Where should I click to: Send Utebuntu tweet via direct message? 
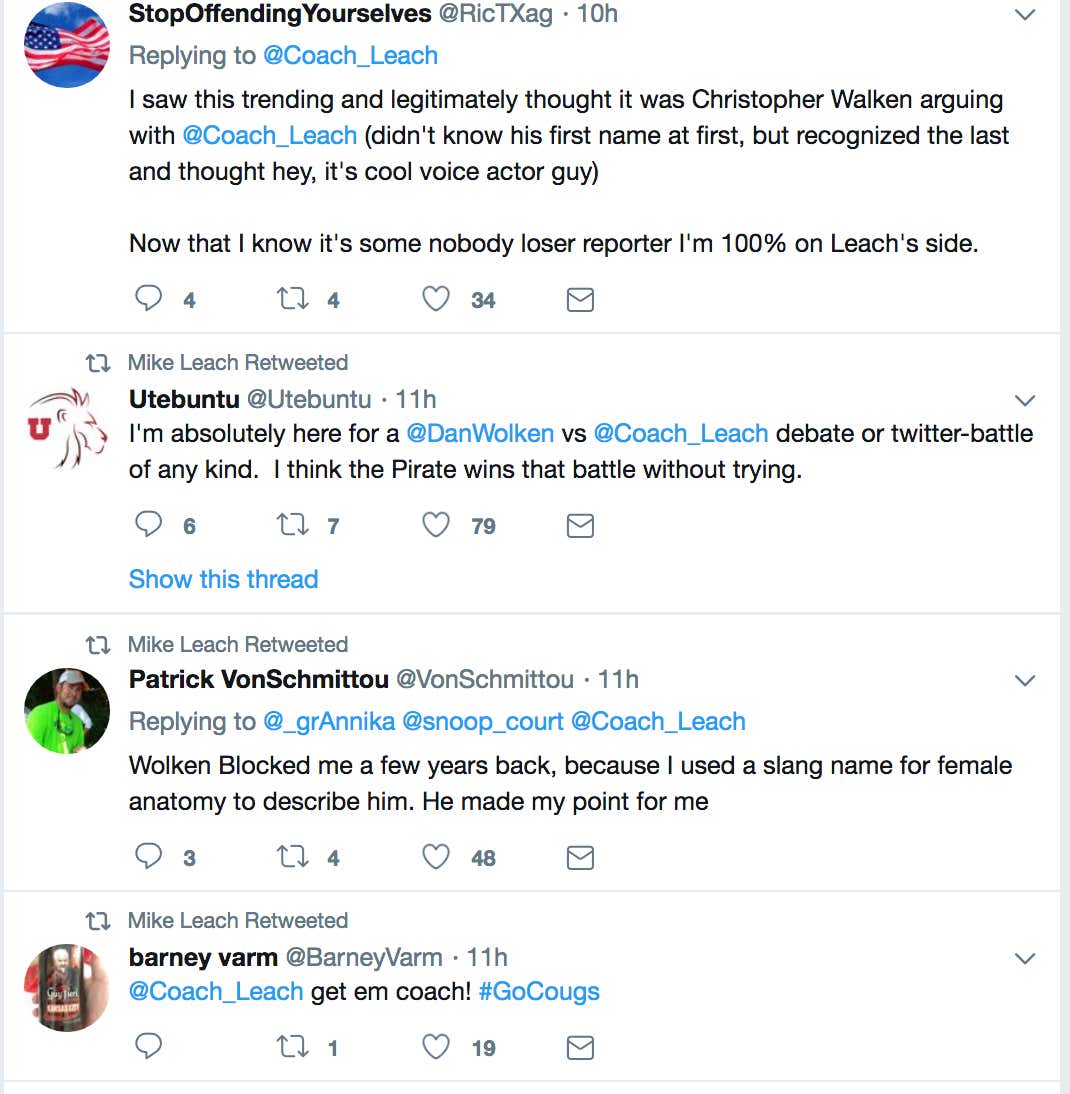[580, 525]
